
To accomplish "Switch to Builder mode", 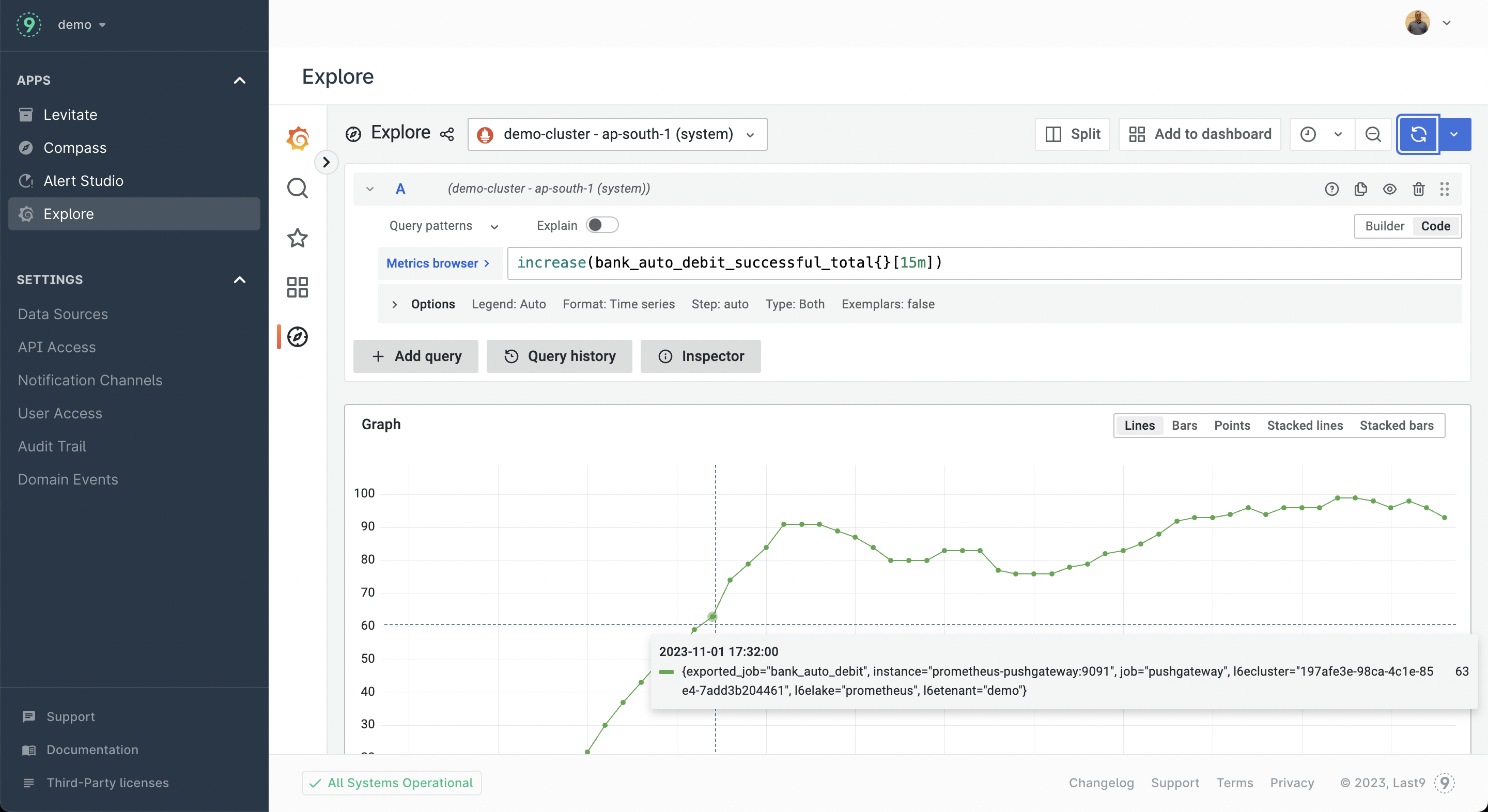I will click(x=1384, y=226).
